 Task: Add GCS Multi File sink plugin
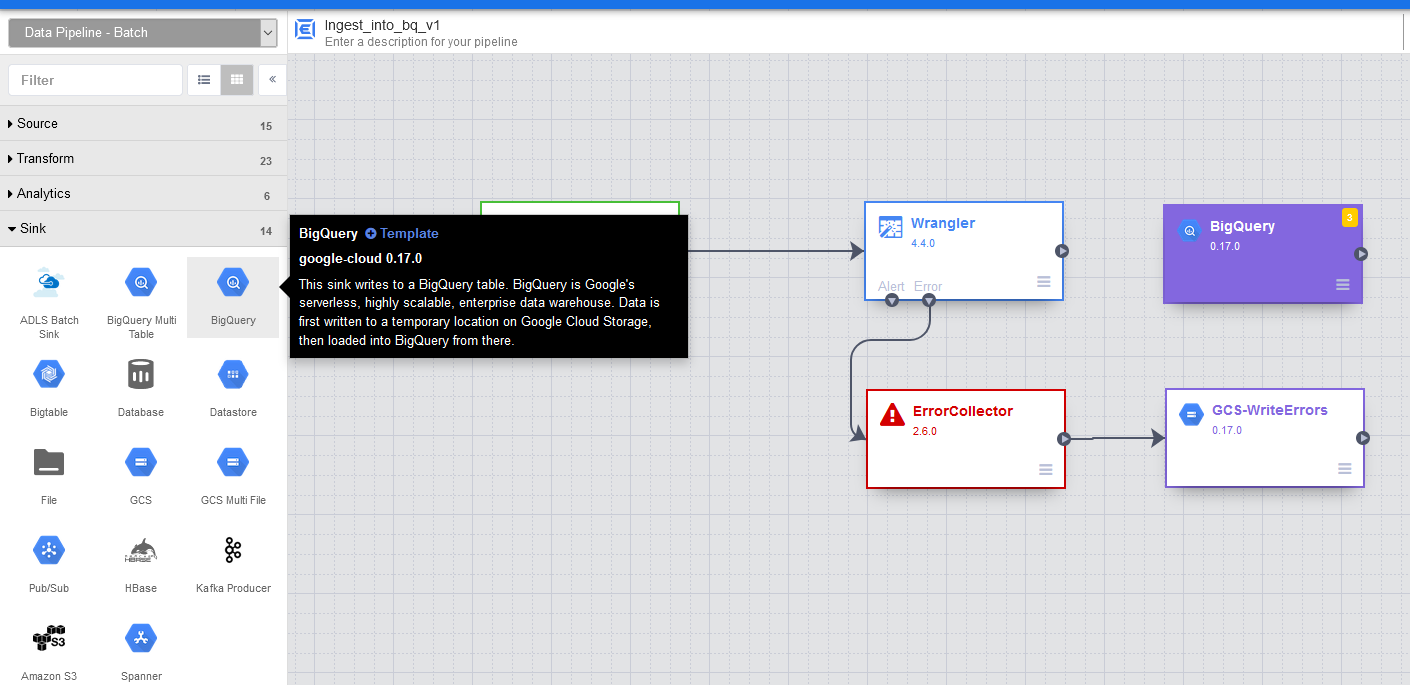click(x=233, y=476)
